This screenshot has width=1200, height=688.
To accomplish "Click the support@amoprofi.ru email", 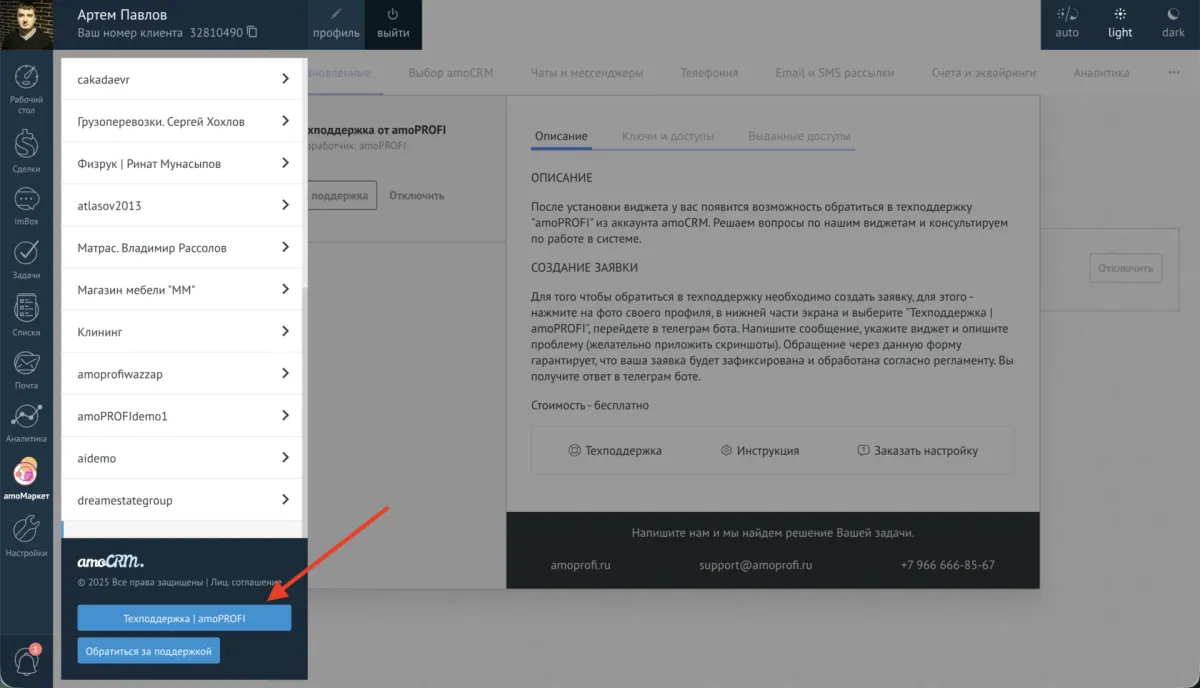I will point(756,565).
